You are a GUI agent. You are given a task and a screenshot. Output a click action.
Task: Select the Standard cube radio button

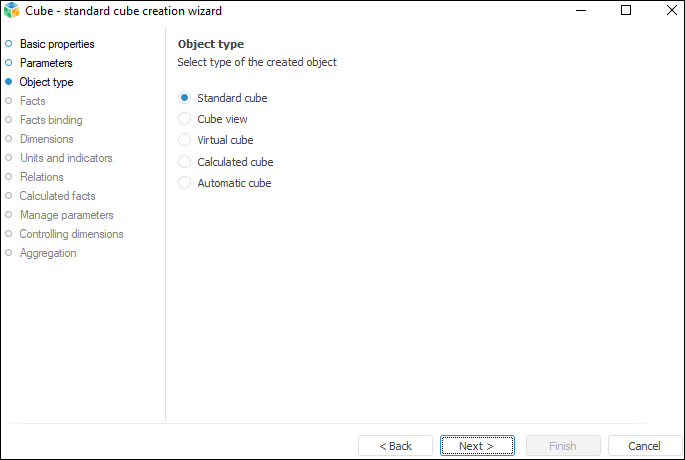[184, 98]
